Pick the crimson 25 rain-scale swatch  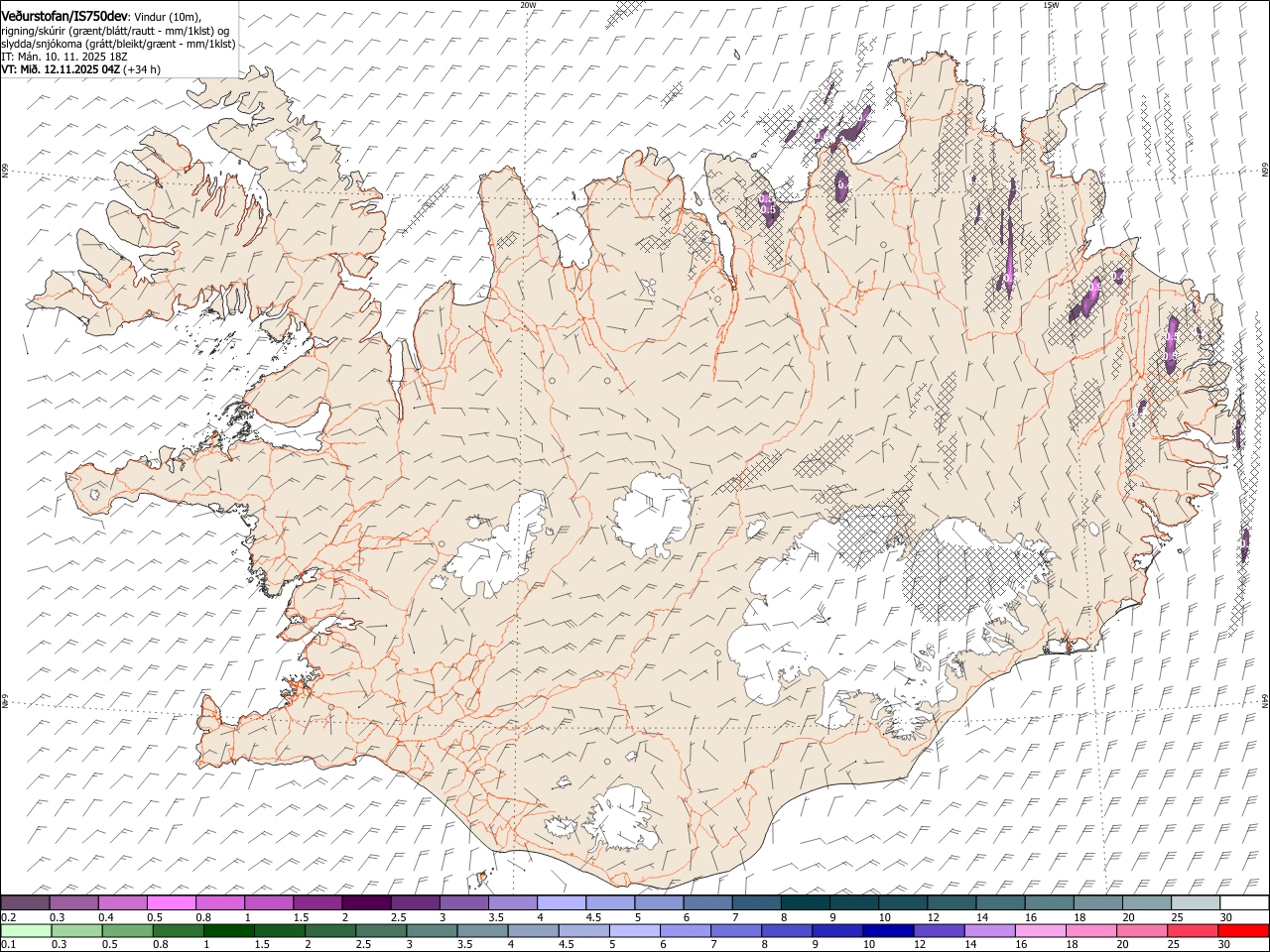pos(1192,930)
